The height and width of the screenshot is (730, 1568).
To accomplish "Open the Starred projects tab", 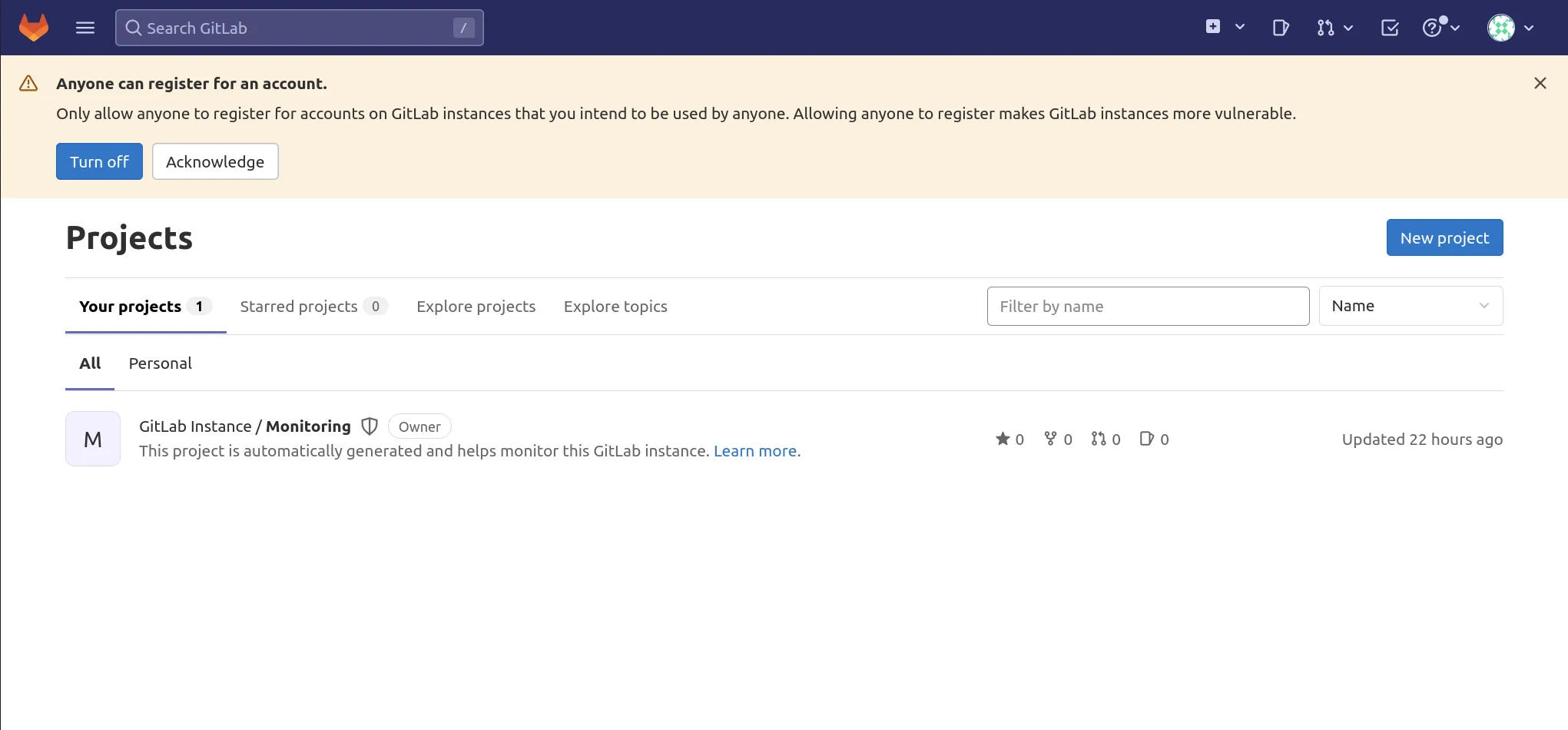I will click(x=299, y=306).
